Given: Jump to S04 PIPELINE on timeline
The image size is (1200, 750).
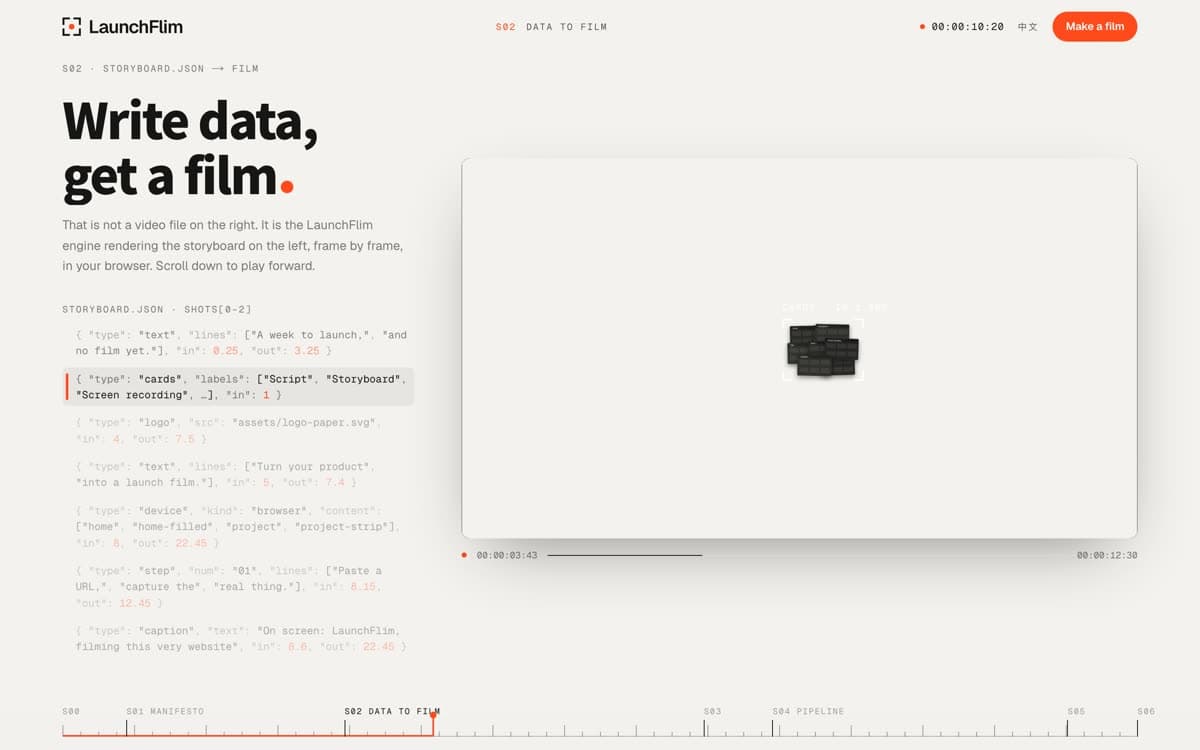Looking at the screenshot, I should 808,711.
